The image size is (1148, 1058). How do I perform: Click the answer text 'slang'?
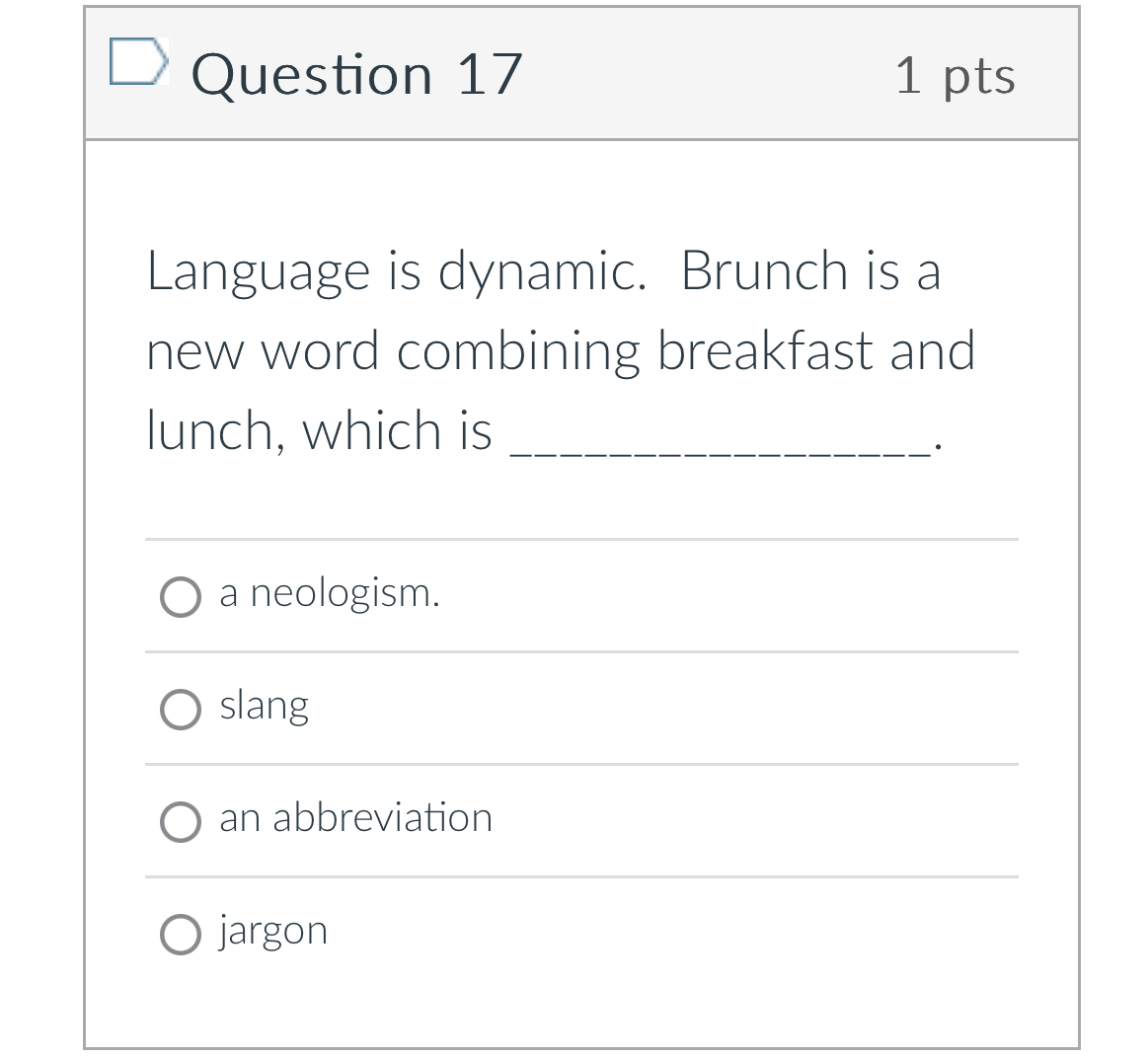(265, 705)
